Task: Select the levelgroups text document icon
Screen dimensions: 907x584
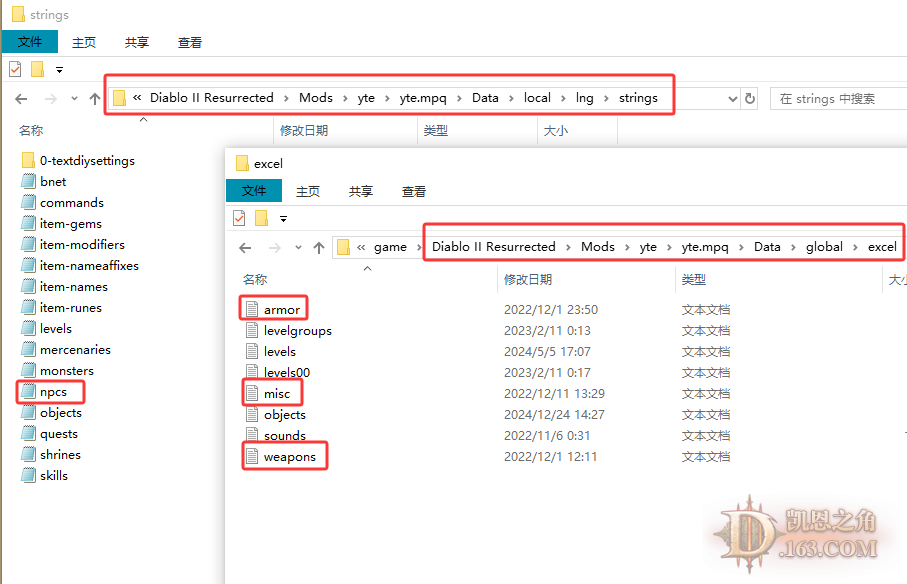Action: 252,330
